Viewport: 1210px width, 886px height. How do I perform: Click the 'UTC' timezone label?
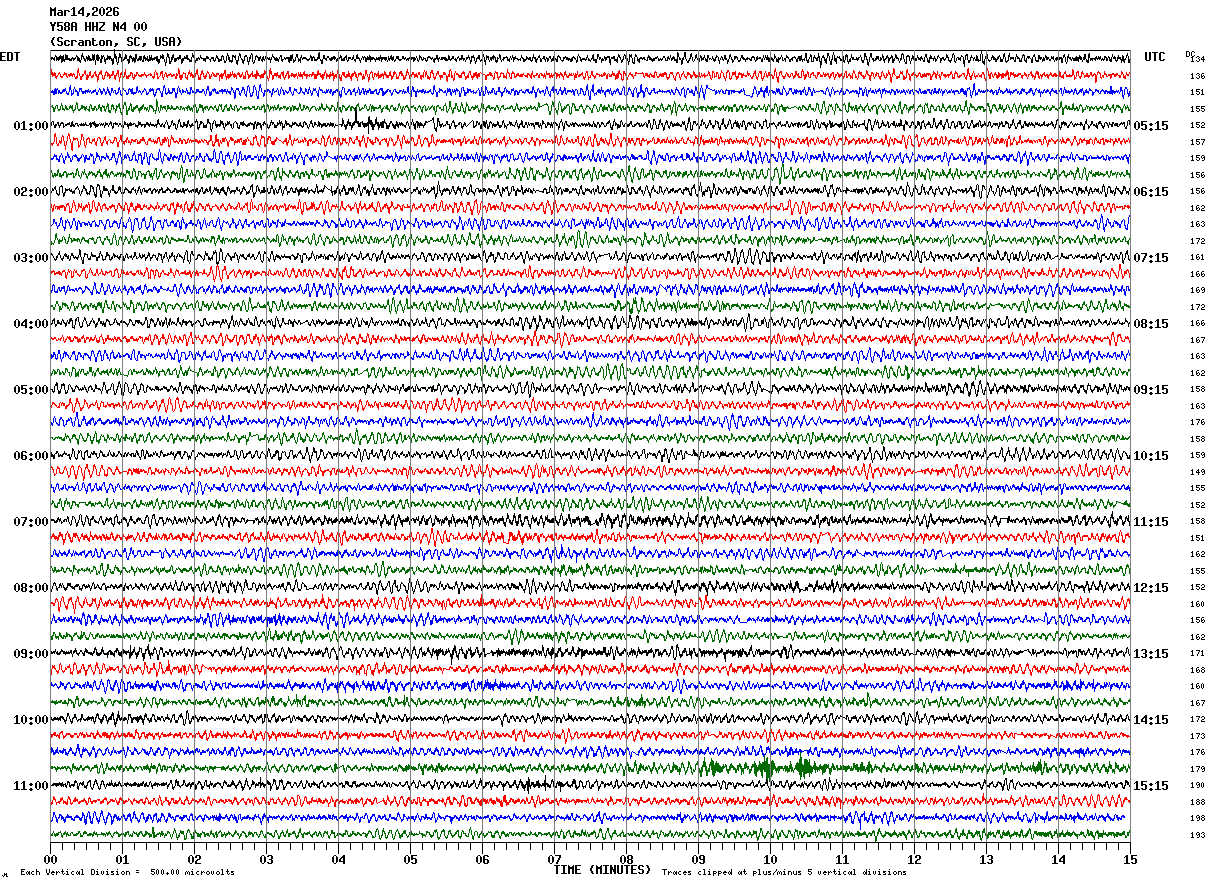[1155, 57]
